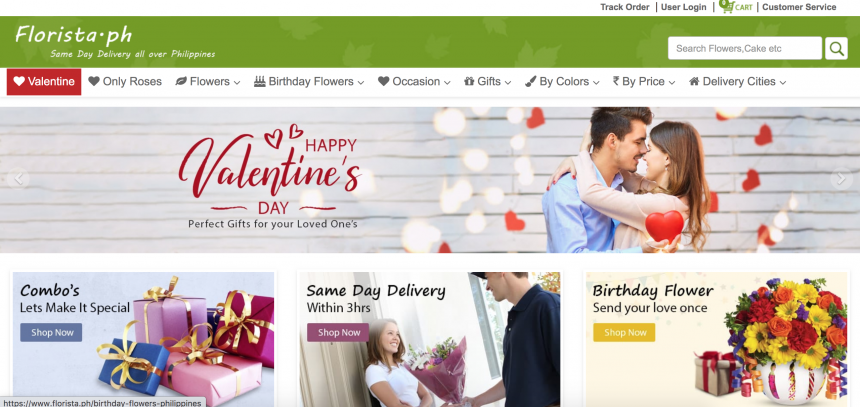Click into the Search Flowers, Cake field
860x407 pixels.
tap(745, 48)
